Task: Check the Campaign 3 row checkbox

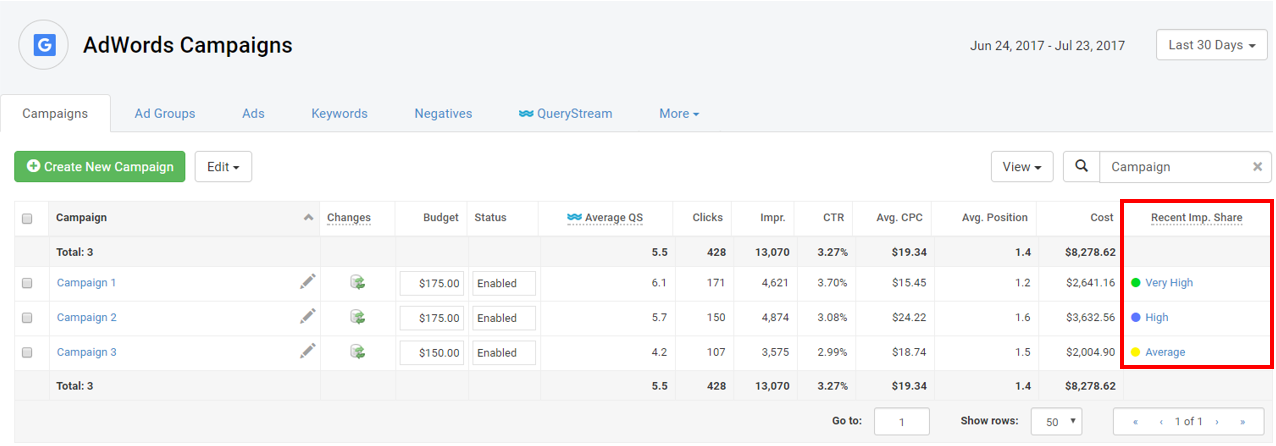Action: tap(27, 353)
